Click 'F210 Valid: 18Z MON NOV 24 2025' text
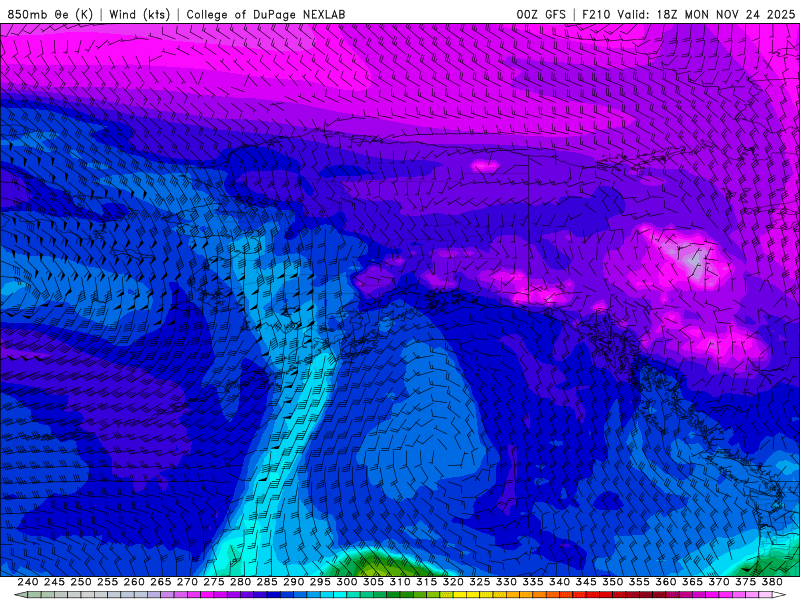This screenshot has height=600, width=800. [688, 14]
